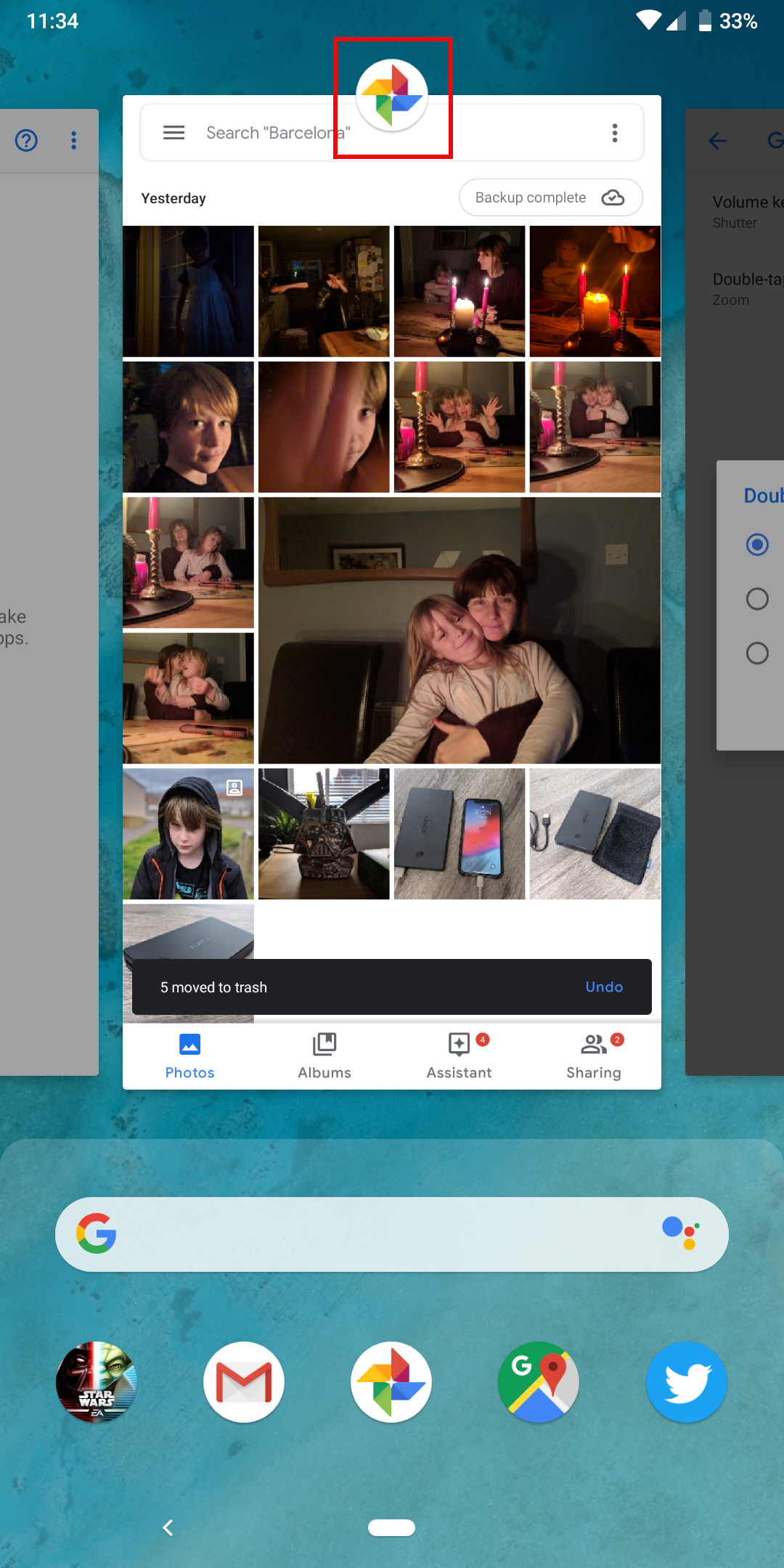Switch to the Albums tab
784x1568 pixels.
pos(324,1056)
